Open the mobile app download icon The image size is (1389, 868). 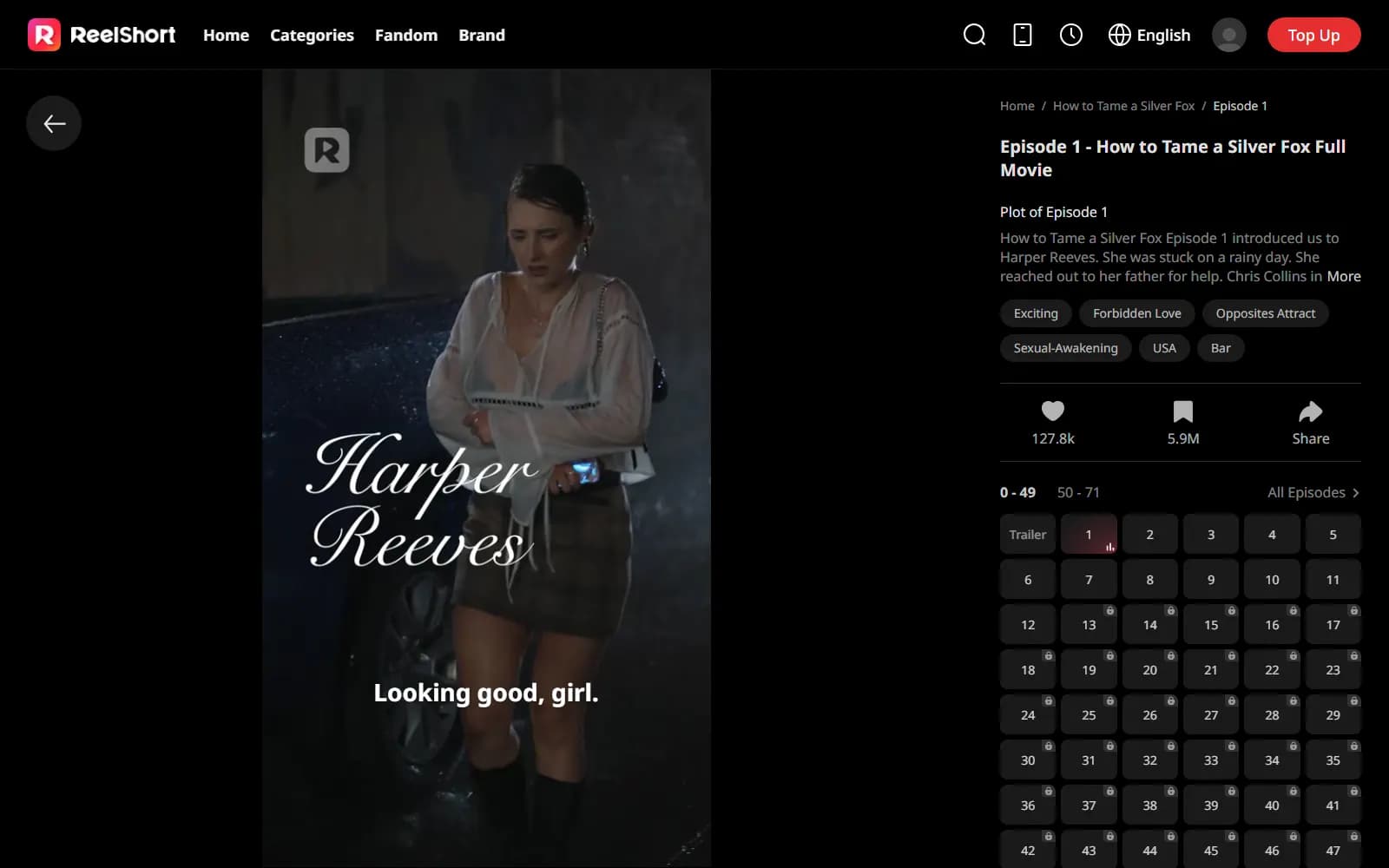click(x=1023, y=35)
